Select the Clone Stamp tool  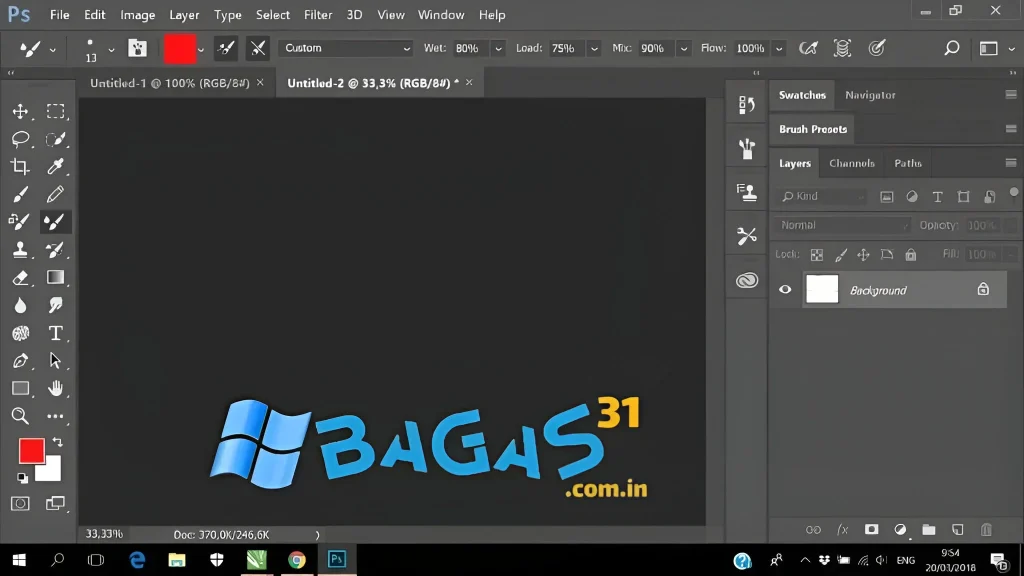pos(20,249)
